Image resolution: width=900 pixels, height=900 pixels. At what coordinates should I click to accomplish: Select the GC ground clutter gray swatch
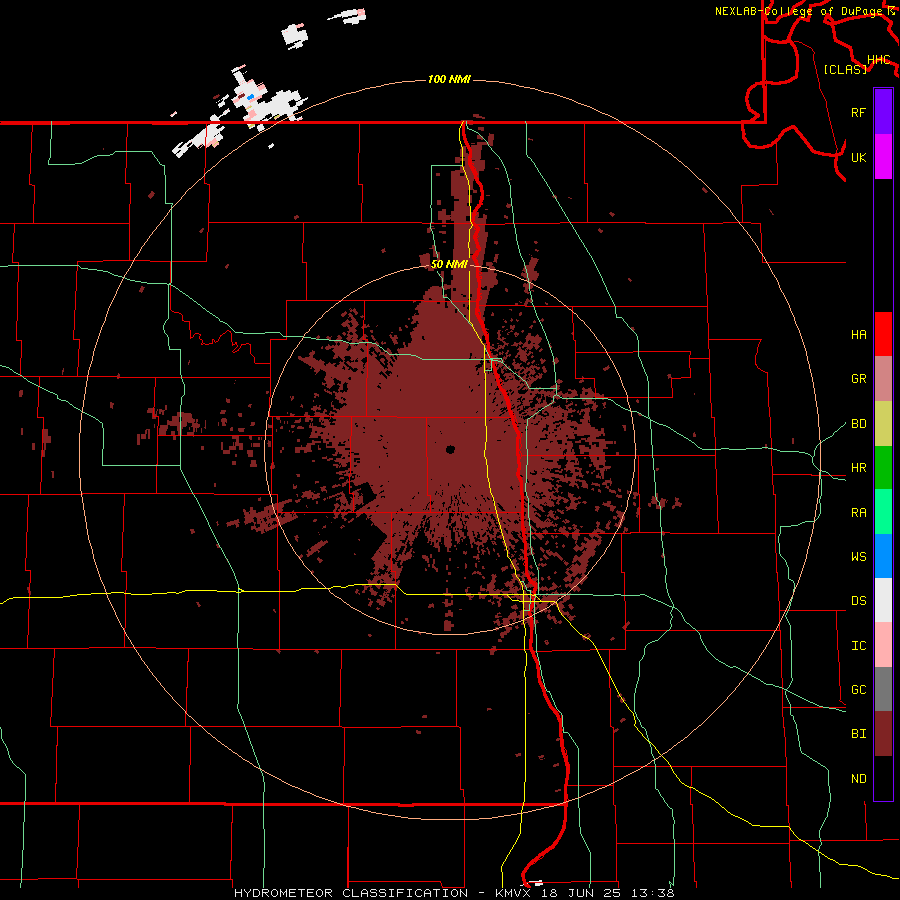tap(883, 689)
